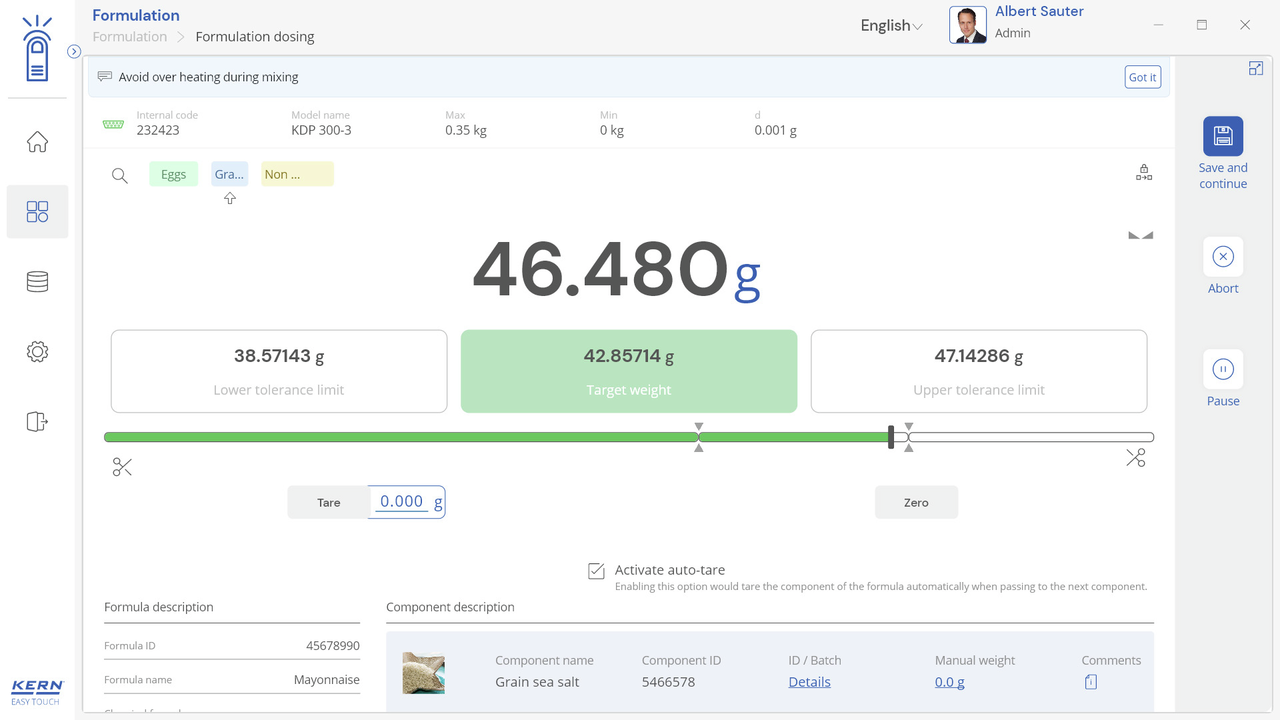
Task: Click the tare value input field
Action: 402,502
